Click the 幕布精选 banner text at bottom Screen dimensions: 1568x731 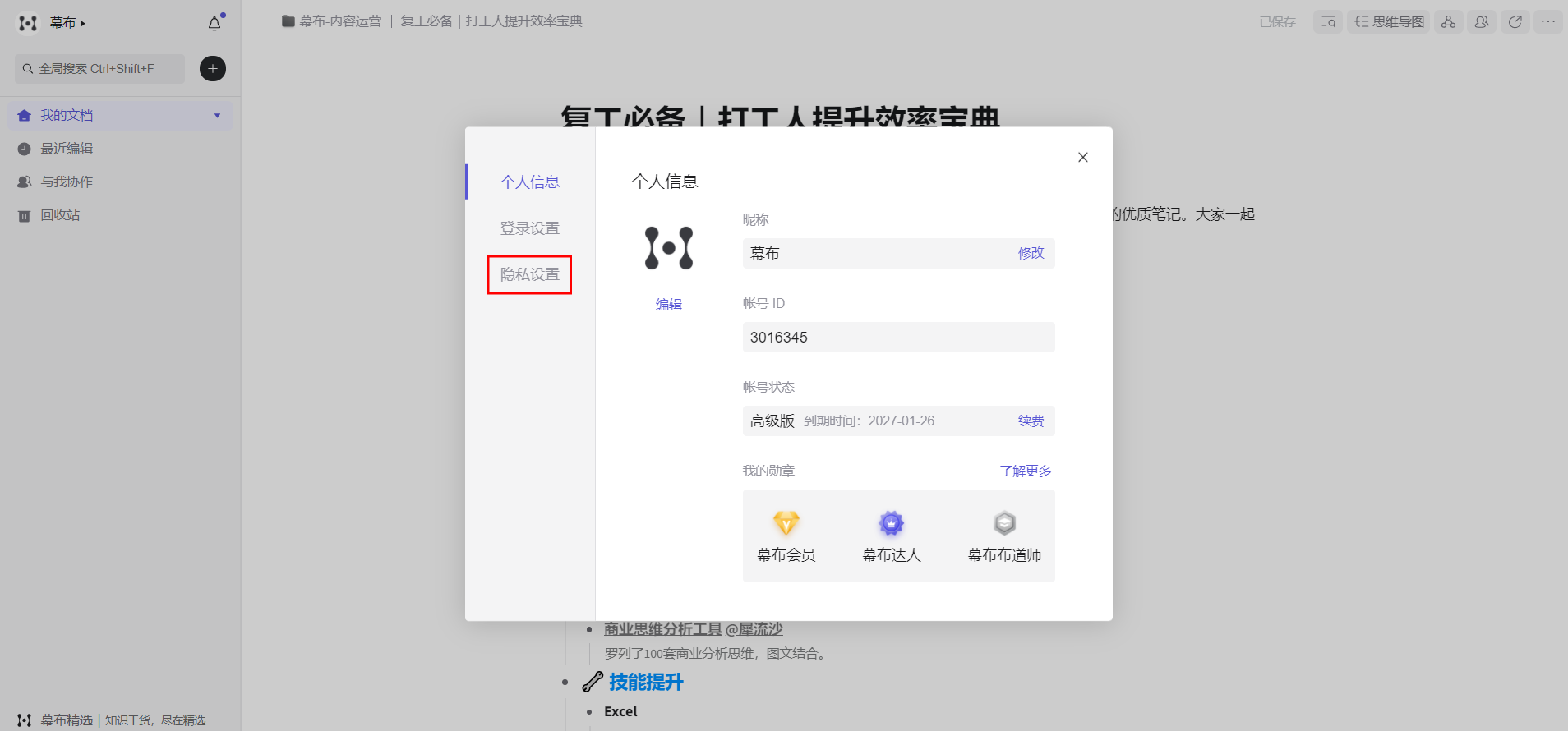click(x=123, y=720)
